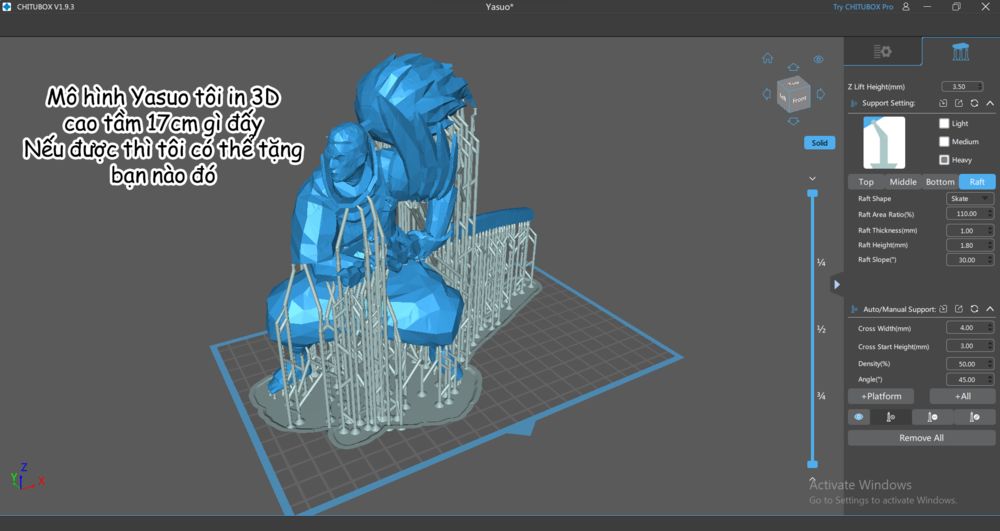Select the edit support tool icon
This screenshot has width=1000, height=531.
974,417
